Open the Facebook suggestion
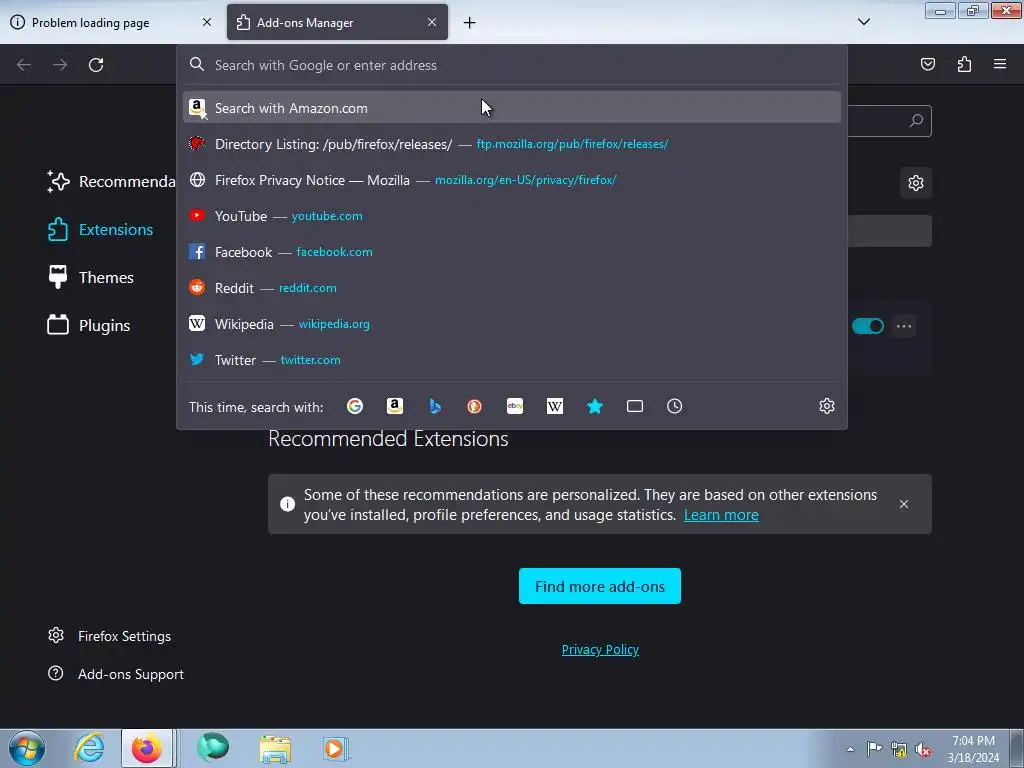Viewport: 1024px width, 768px height. (511, 251)
